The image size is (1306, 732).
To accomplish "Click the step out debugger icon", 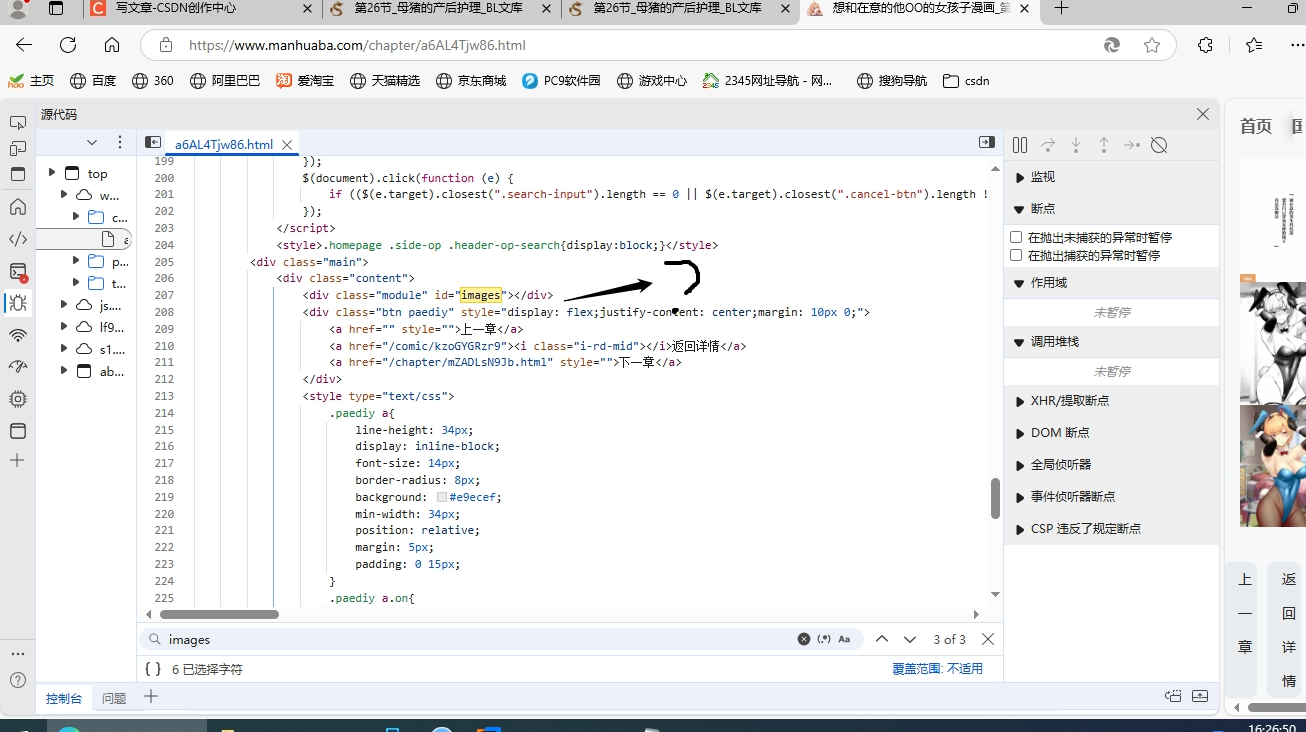I will (1104, 145).
